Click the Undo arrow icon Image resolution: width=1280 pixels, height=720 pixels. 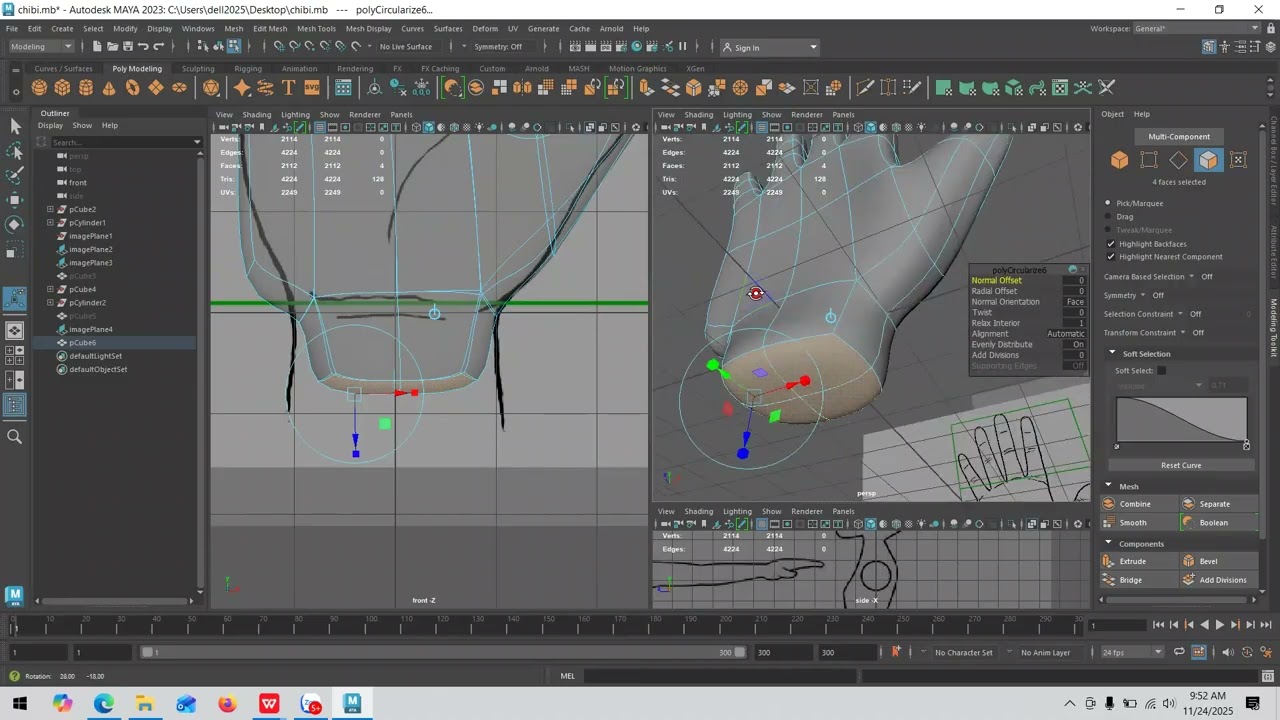pyautogui.click(x=143, y=47)
